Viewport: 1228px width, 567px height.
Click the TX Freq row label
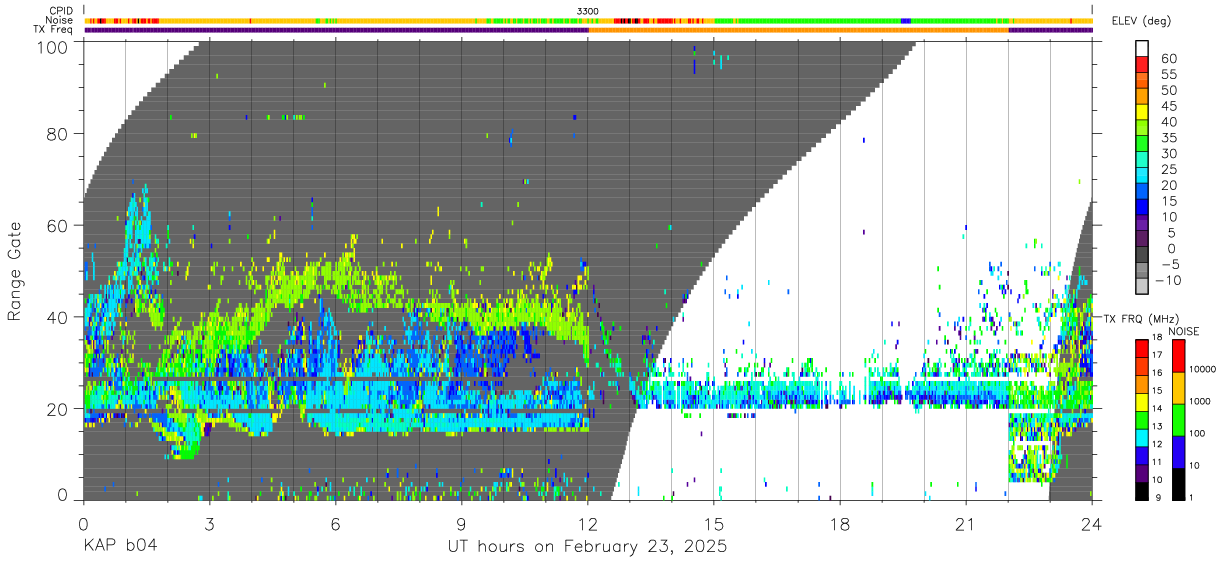click(55, 29)
